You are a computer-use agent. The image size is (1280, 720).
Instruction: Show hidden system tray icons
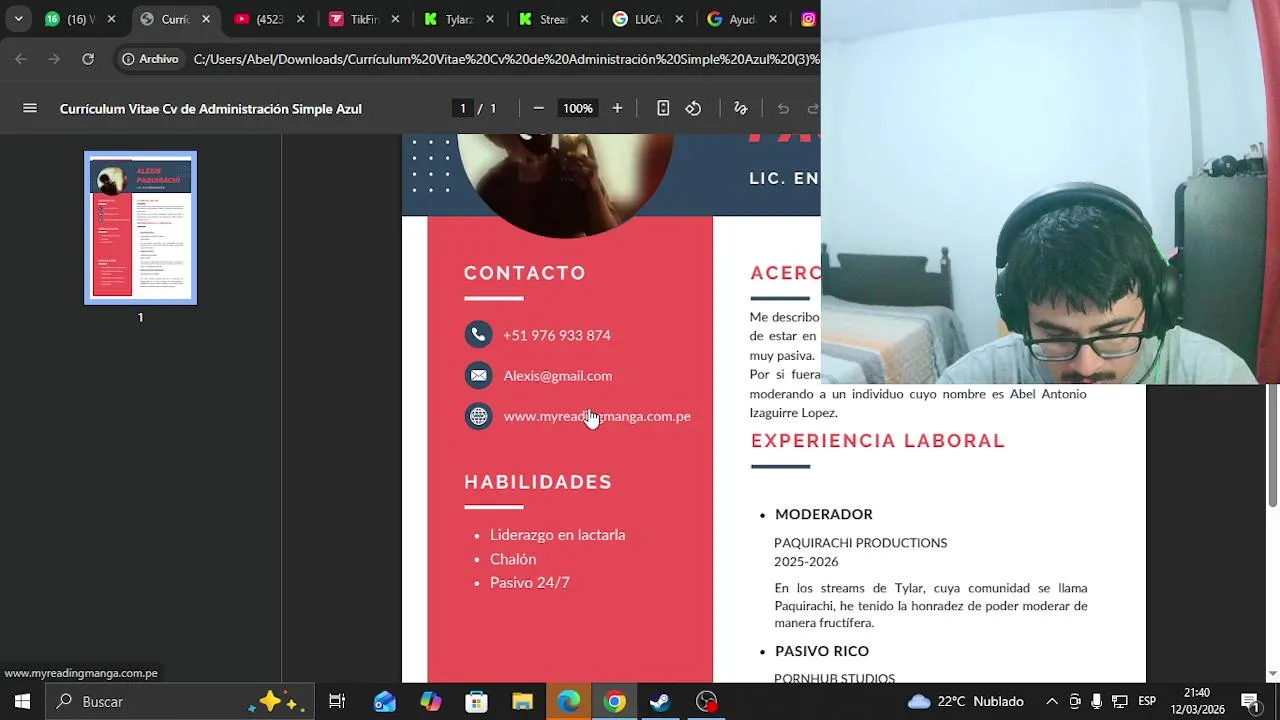coord(1052,701)
